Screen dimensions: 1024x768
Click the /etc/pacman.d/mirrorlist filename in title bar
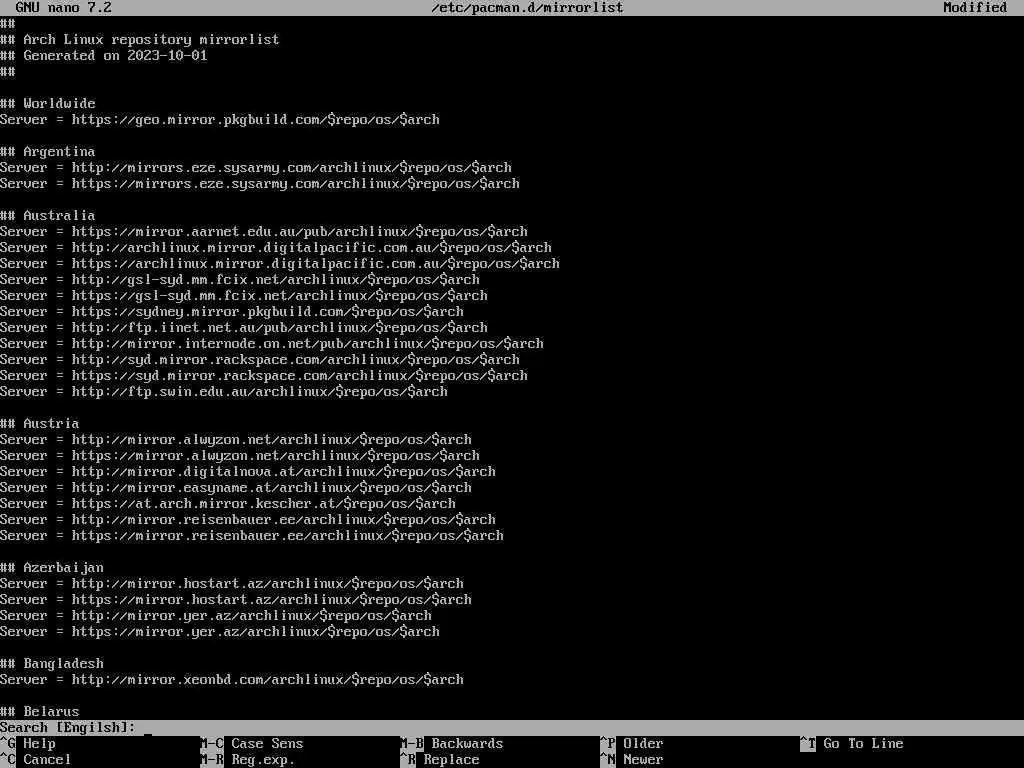click(527, 8)
